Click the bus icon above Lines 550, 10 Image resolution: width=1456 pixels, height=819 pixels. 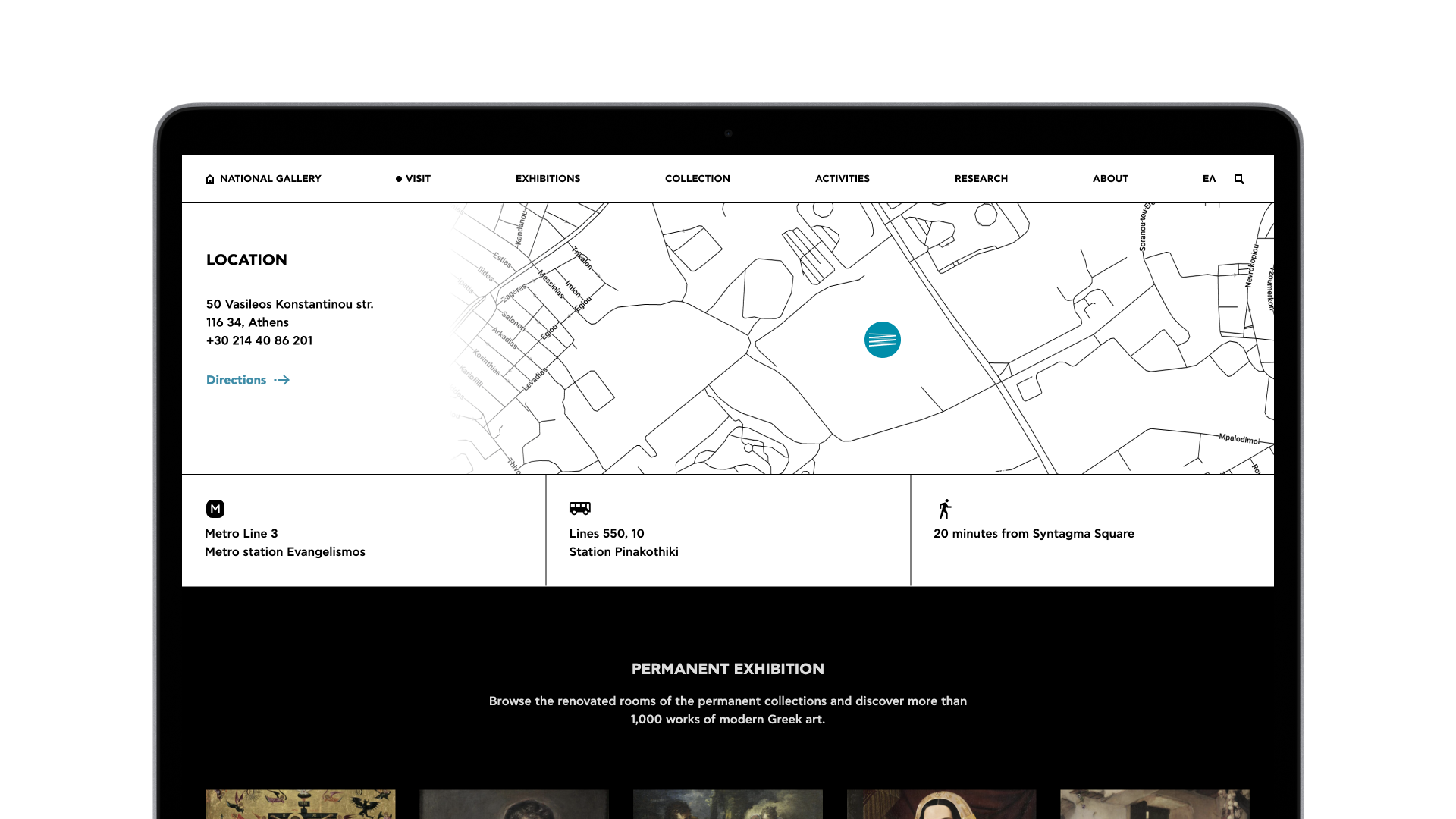(x=581, y=507)
